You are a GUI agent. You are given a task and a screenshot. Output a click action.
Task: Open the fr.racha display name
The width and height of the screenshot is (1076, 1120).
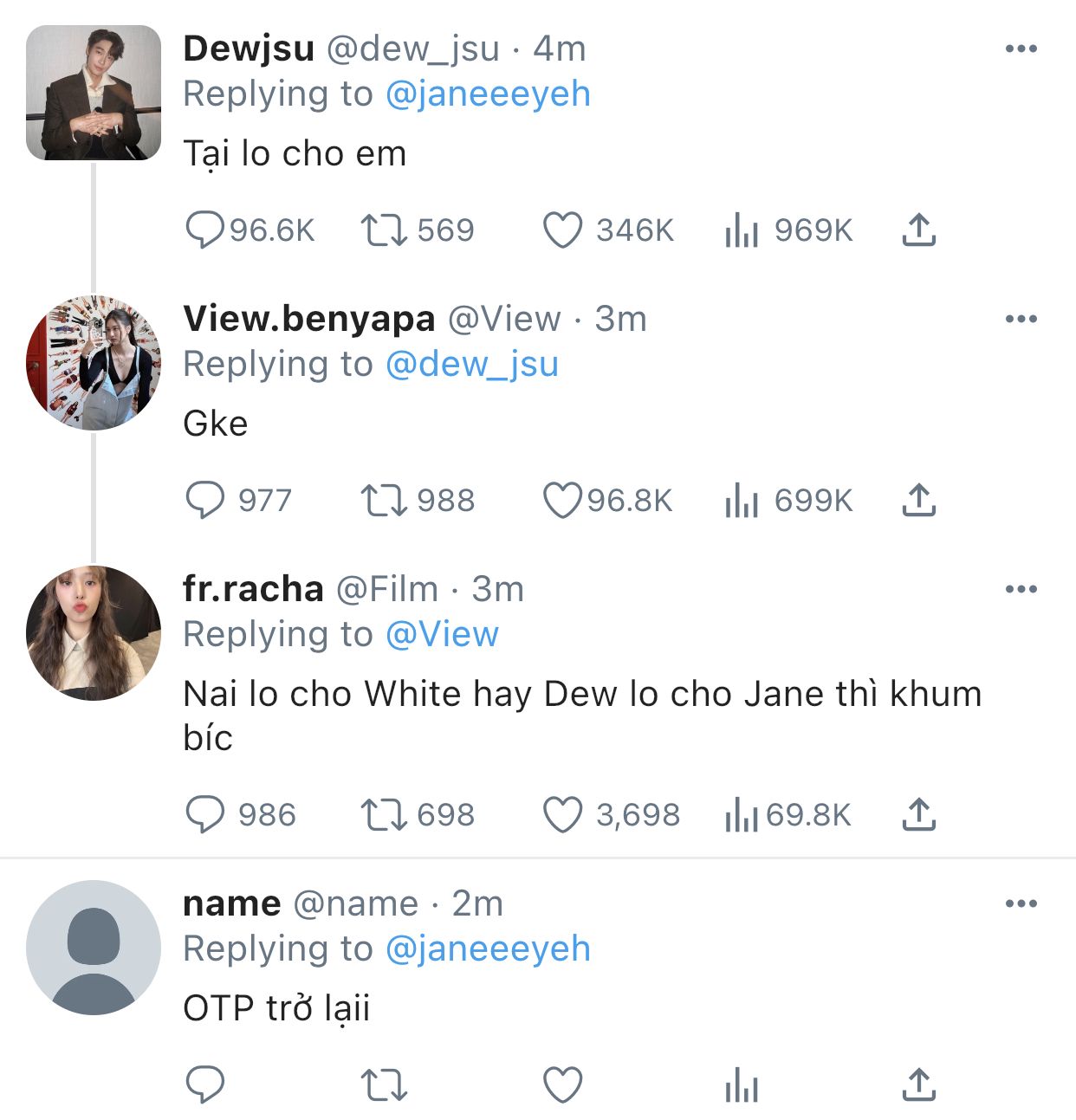[x=253, y=589]
